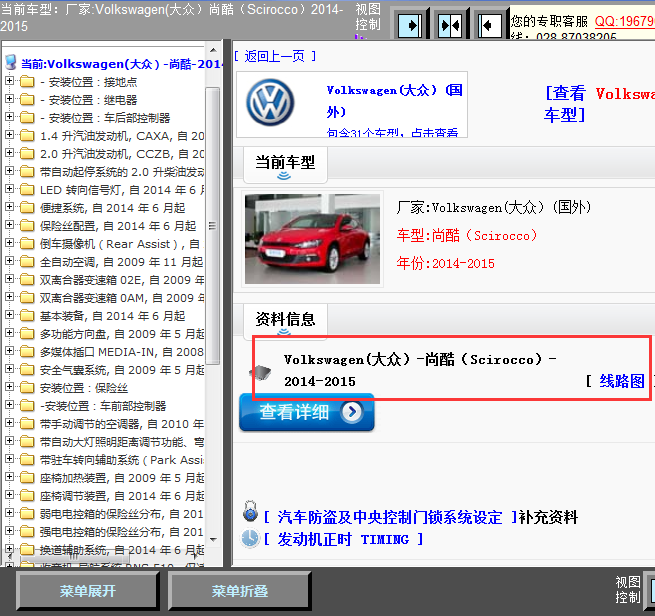Click the QQ customer service number link
The height and width of the screenshot is (616, 655).
point(625,21)
